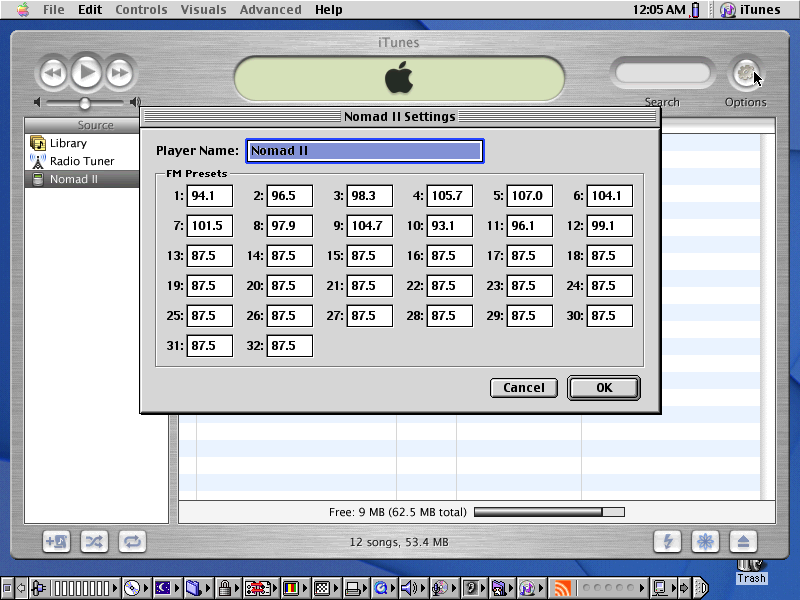This screenshot has height=600, width=800.
Task: Click FM preset 3 field showing 98.3
Action: [x=370, y=196]
